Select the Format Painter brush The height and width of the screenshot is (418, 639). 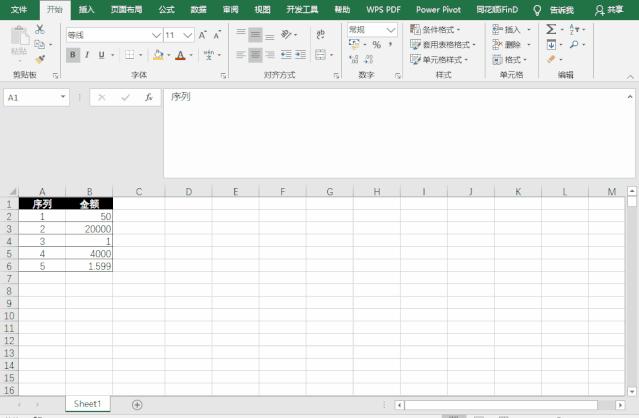[40, 59]
